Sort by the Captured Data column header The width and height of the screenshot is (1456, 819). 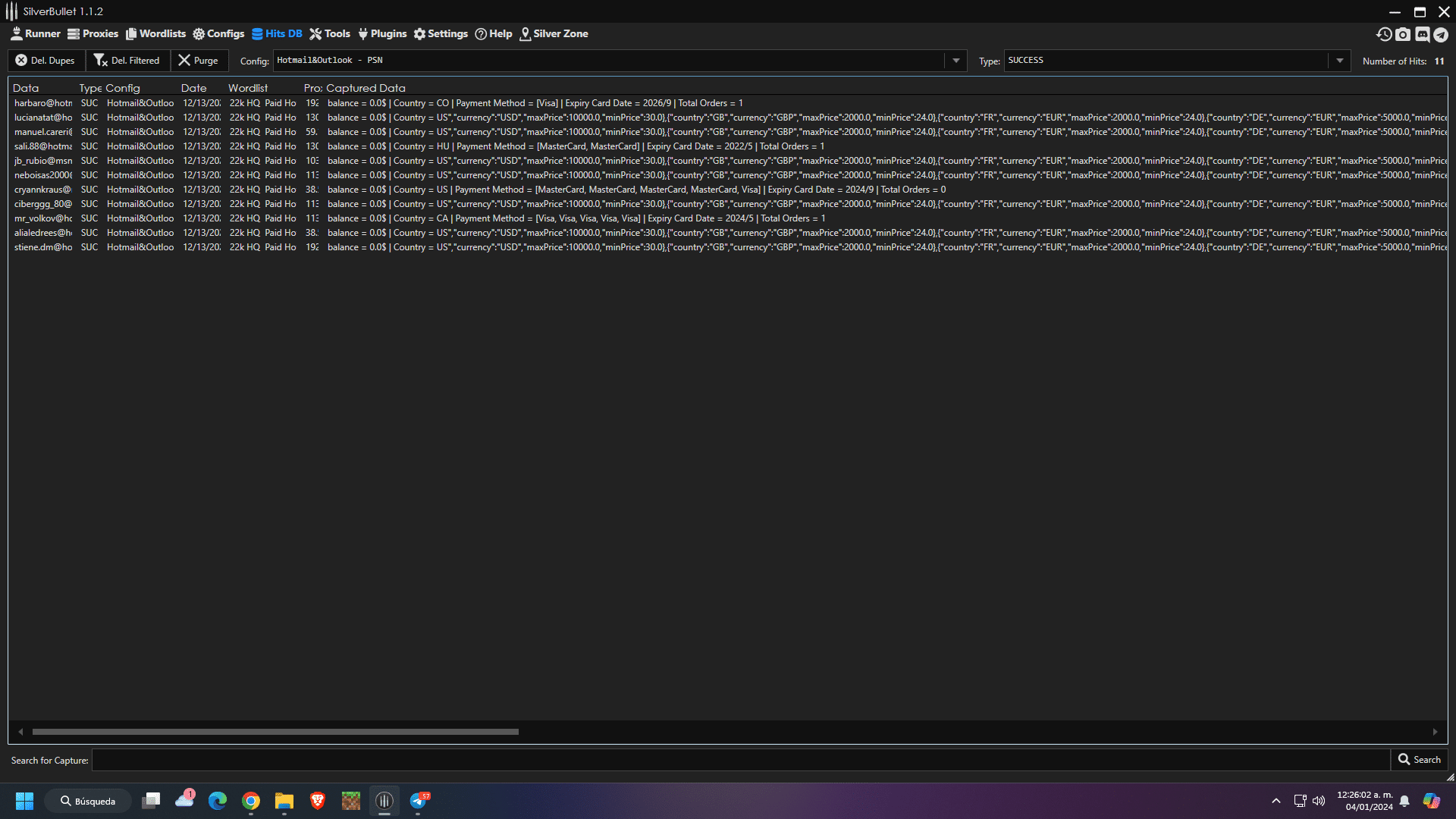(x=366, y=88)
